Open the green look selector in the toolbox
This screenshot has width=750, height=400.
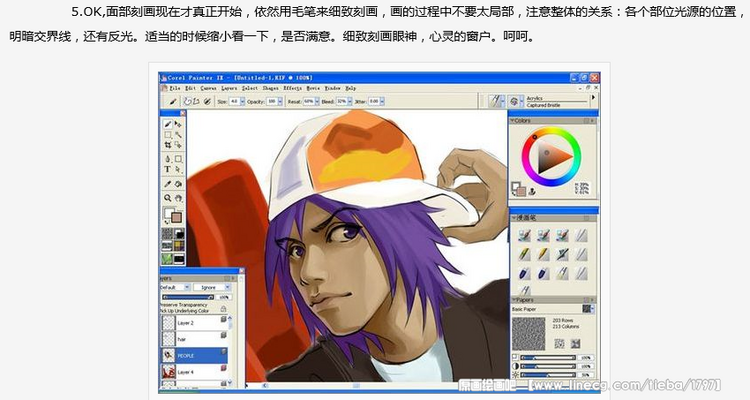(x=167, y=259)
